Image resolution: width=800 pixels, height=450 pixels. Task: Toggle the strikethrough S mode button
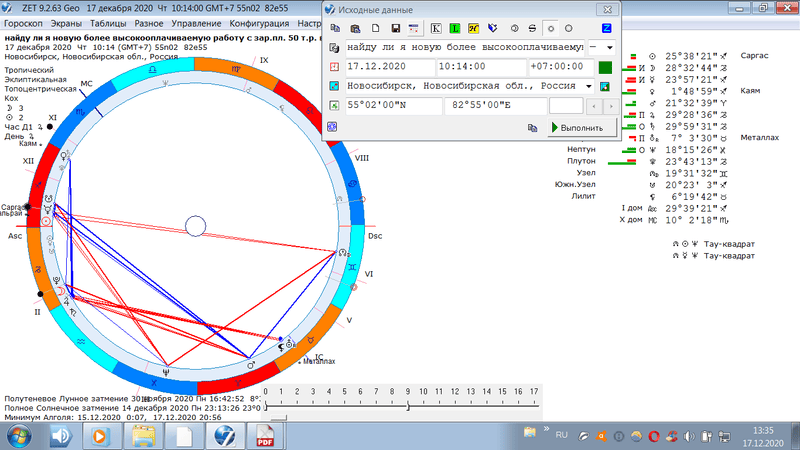pos(531,26)
